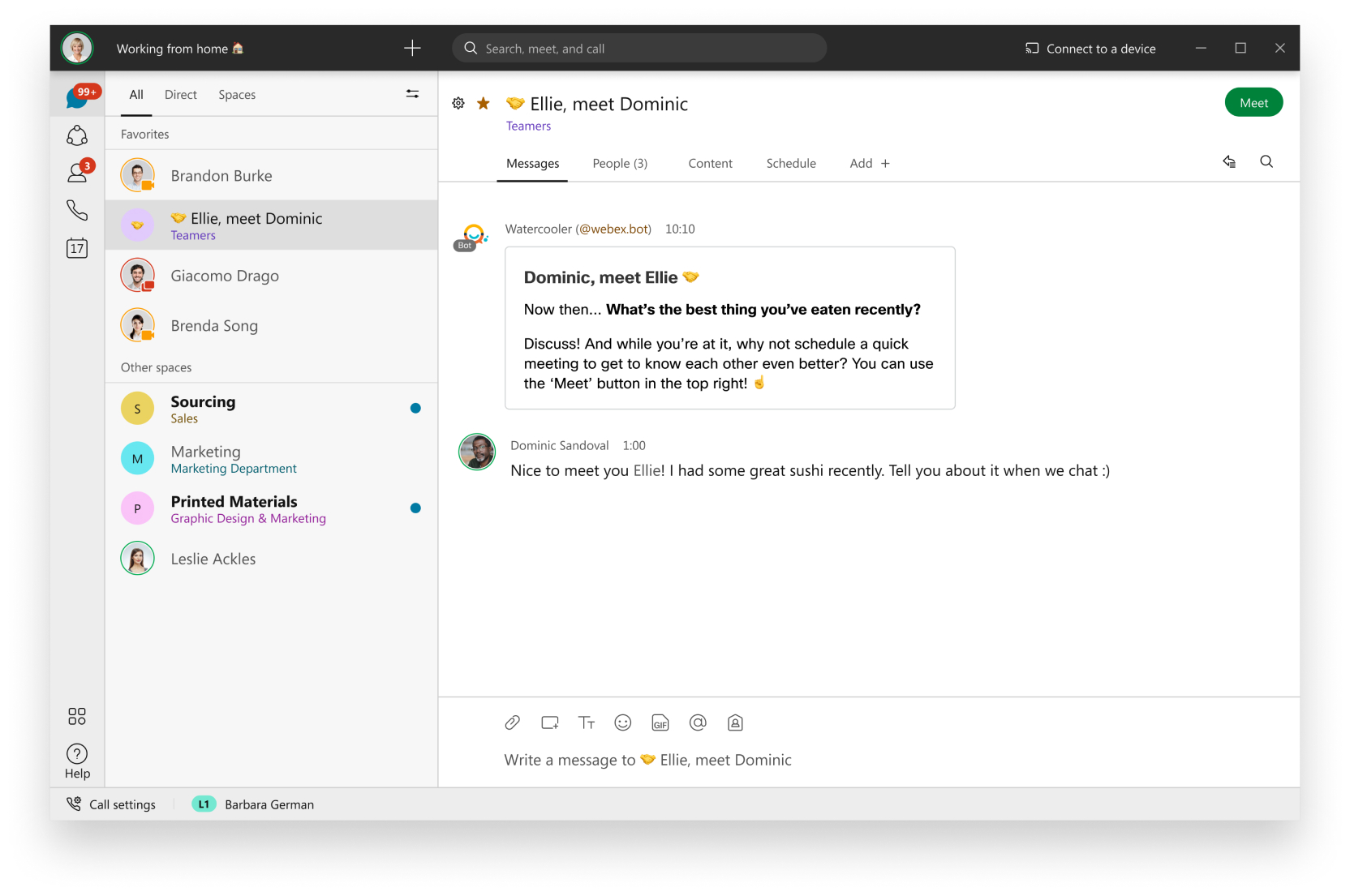1350x896 pixels.
Task: Open Giacomo Drago conversation
Action: coord(272,276)
